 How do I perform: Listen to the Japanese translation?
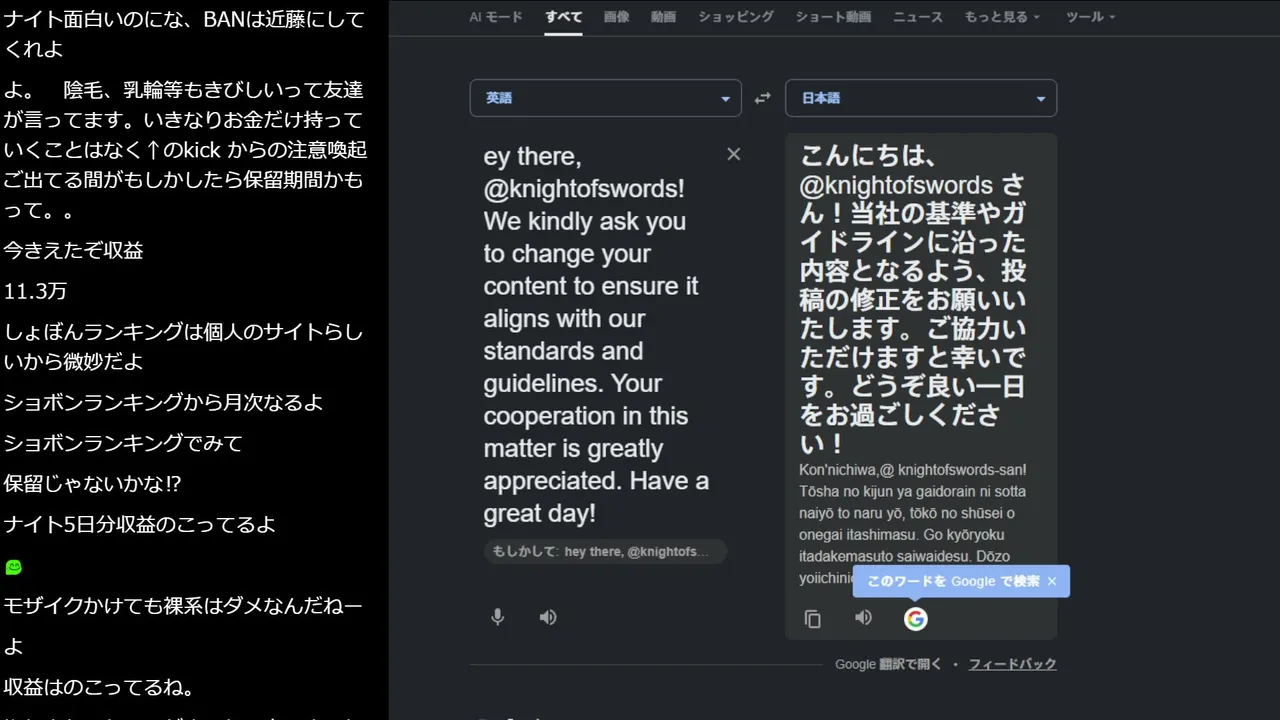pos(864,618)
